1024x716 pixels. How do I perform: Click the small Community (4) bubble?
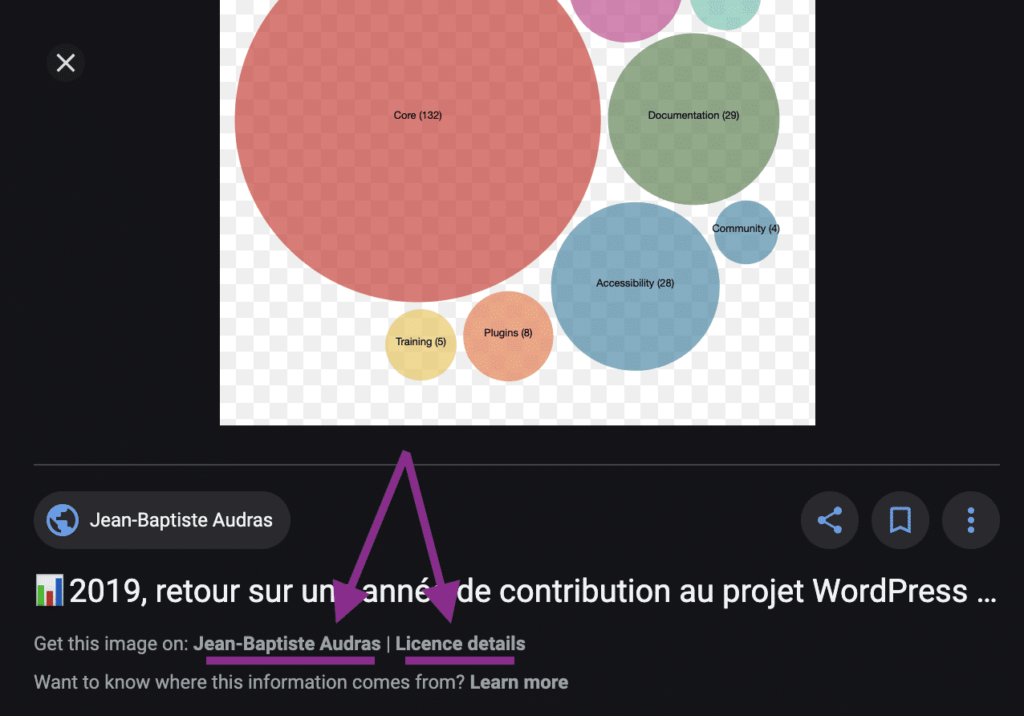pyautogui.click(x=746, y=232)
